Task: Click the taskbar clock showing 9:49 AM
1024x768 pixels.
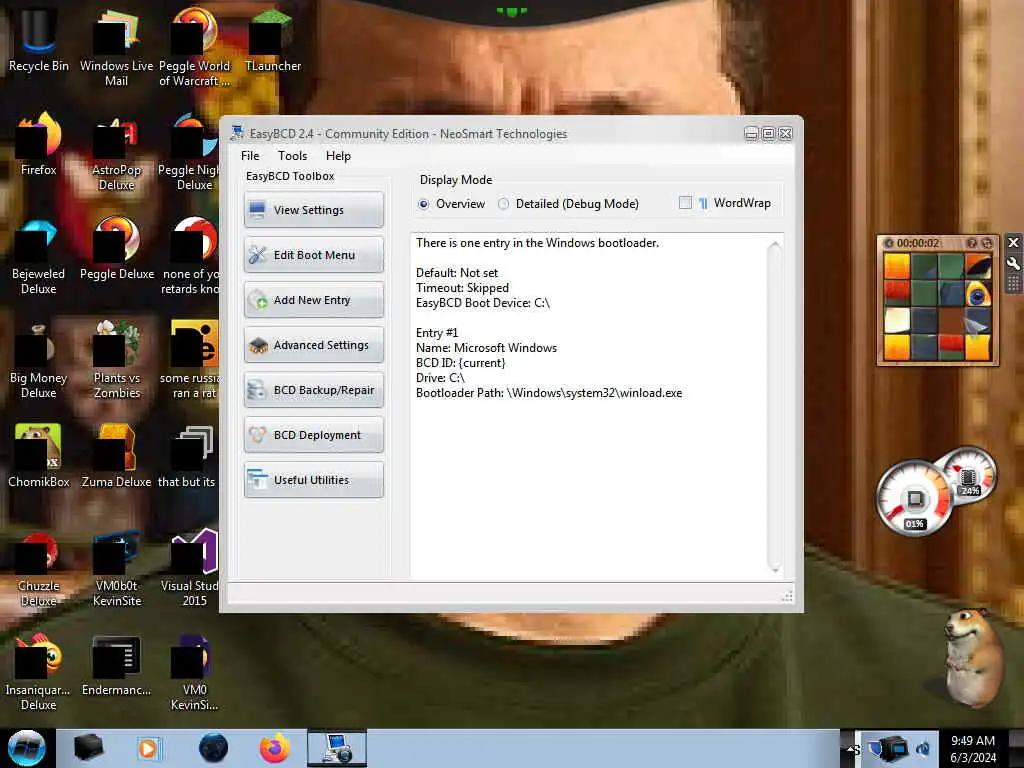Action: tap(973, 748)
